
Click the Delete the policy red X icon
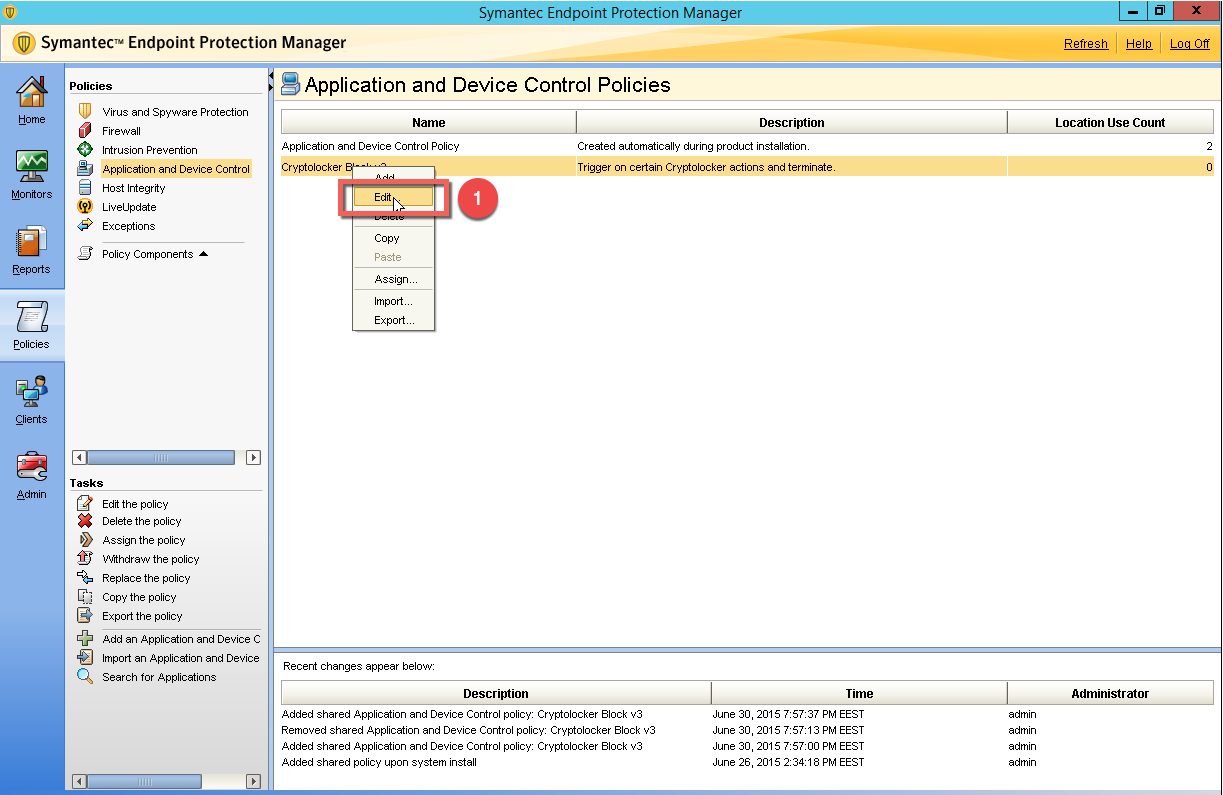(85, 521)
